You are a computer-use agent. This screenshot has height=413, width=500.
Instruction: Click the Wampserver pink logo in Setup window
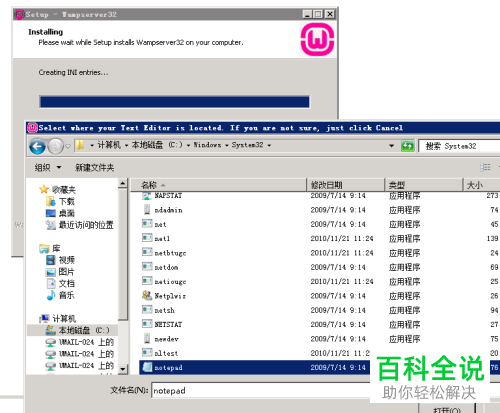317,39
